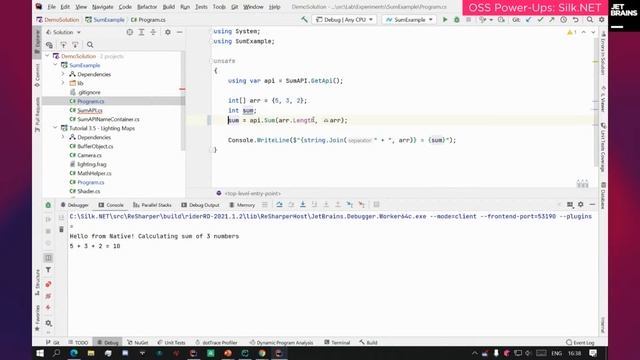Open Solution explorer options gear
640x360 pixels.
coord(168,32)
